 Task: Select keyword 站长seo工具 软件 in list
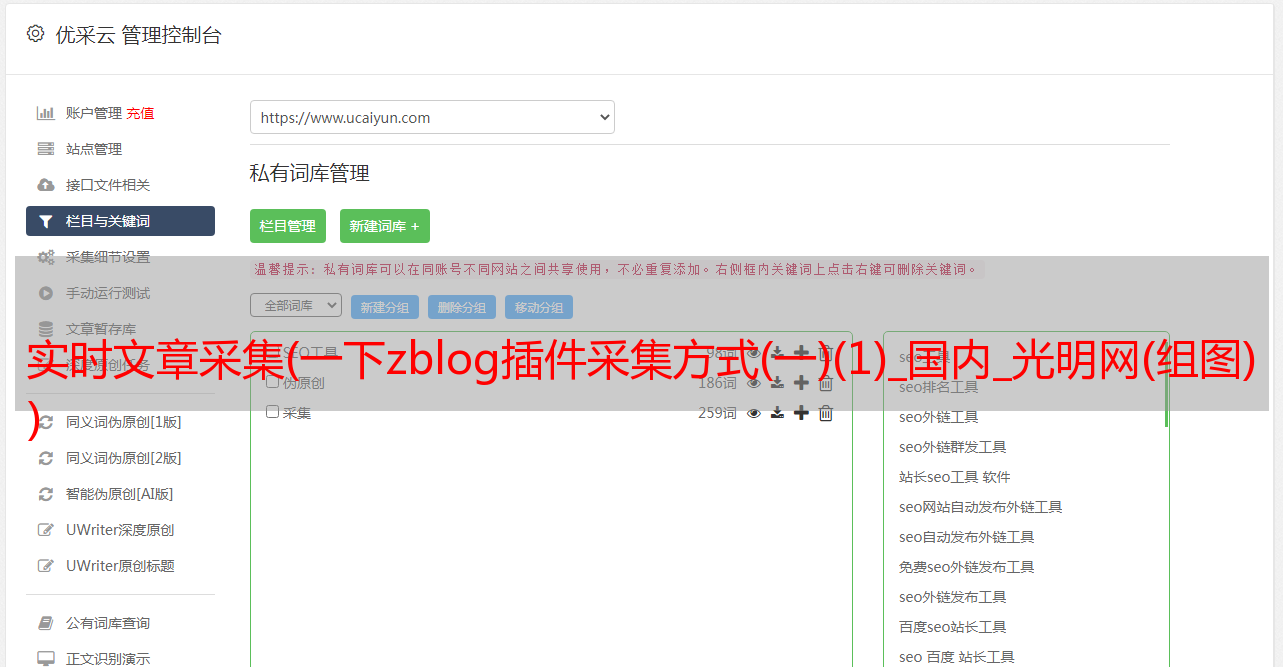coord(954,477)
